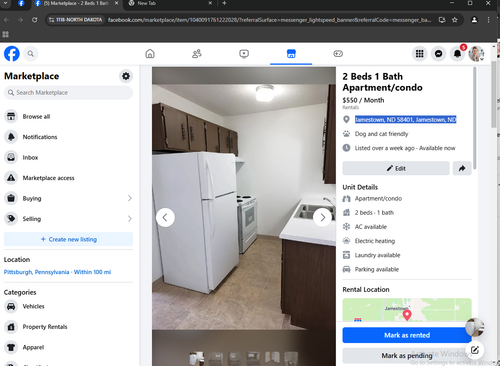Show next listing photo

tap(322, 217)
